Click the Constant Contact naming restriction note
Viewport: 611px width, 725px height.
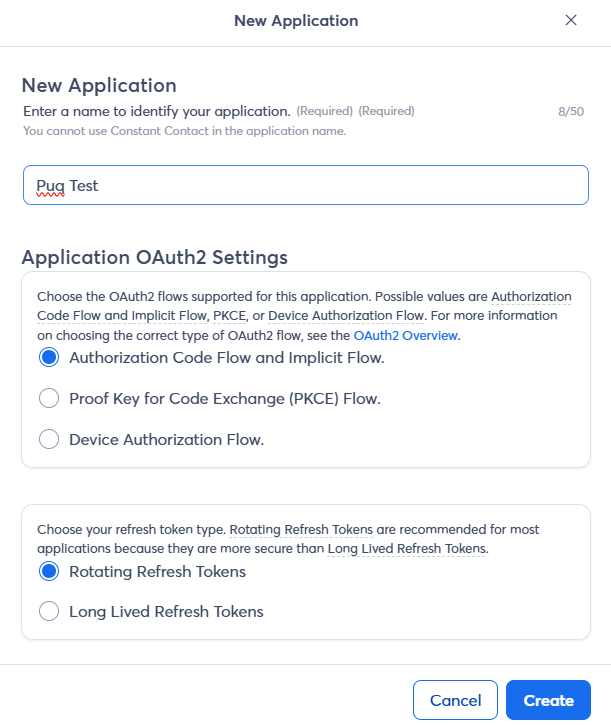click(x=184, y=131)
